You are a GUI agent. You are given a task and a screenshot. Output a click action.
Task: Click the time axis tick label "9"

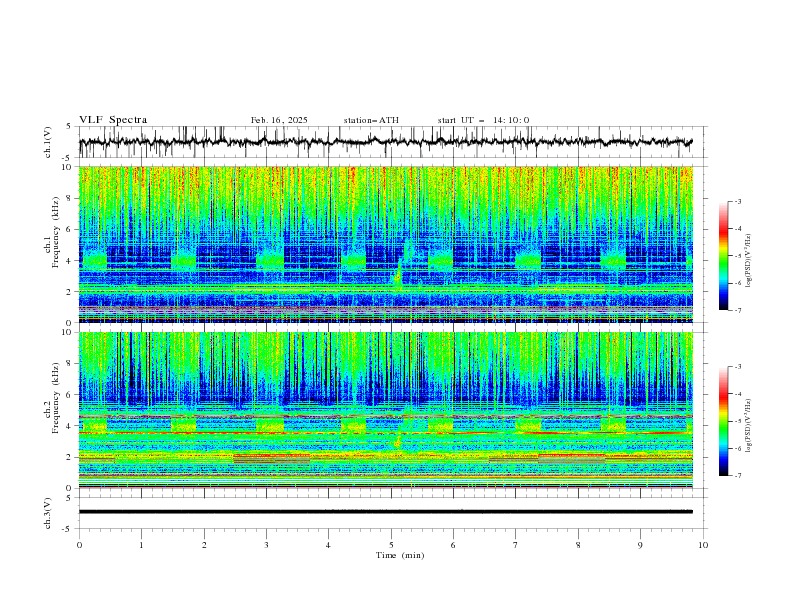pos(640,545)
